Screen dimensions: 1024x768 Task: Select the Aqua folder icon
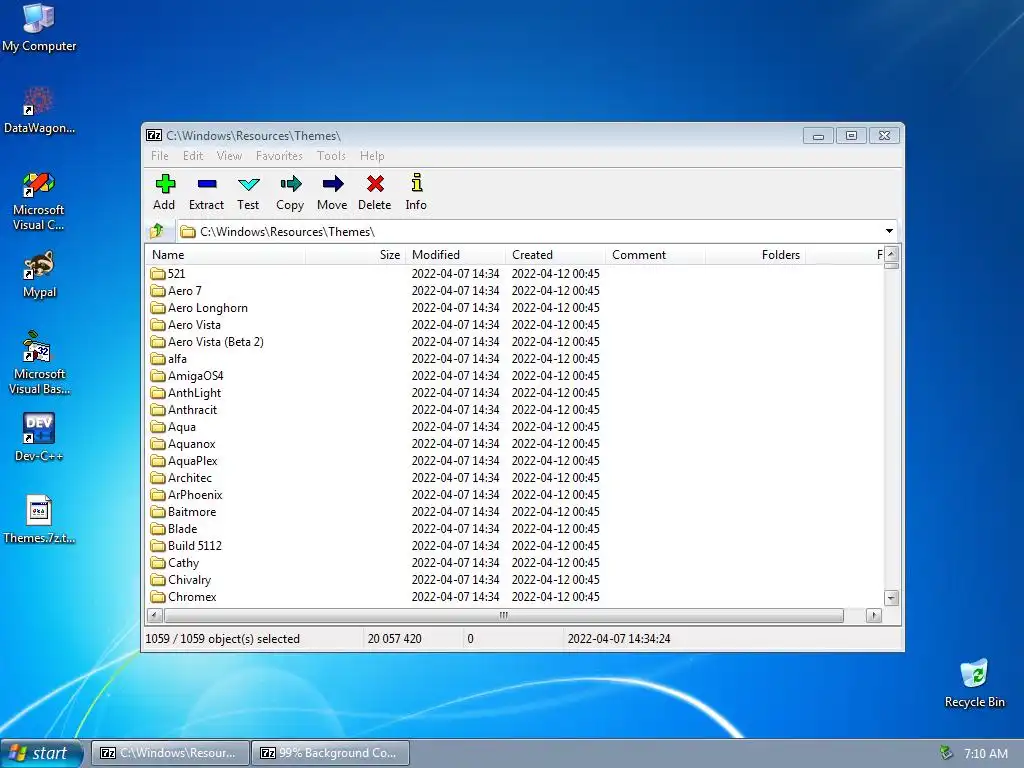click(x=157, y=426)
